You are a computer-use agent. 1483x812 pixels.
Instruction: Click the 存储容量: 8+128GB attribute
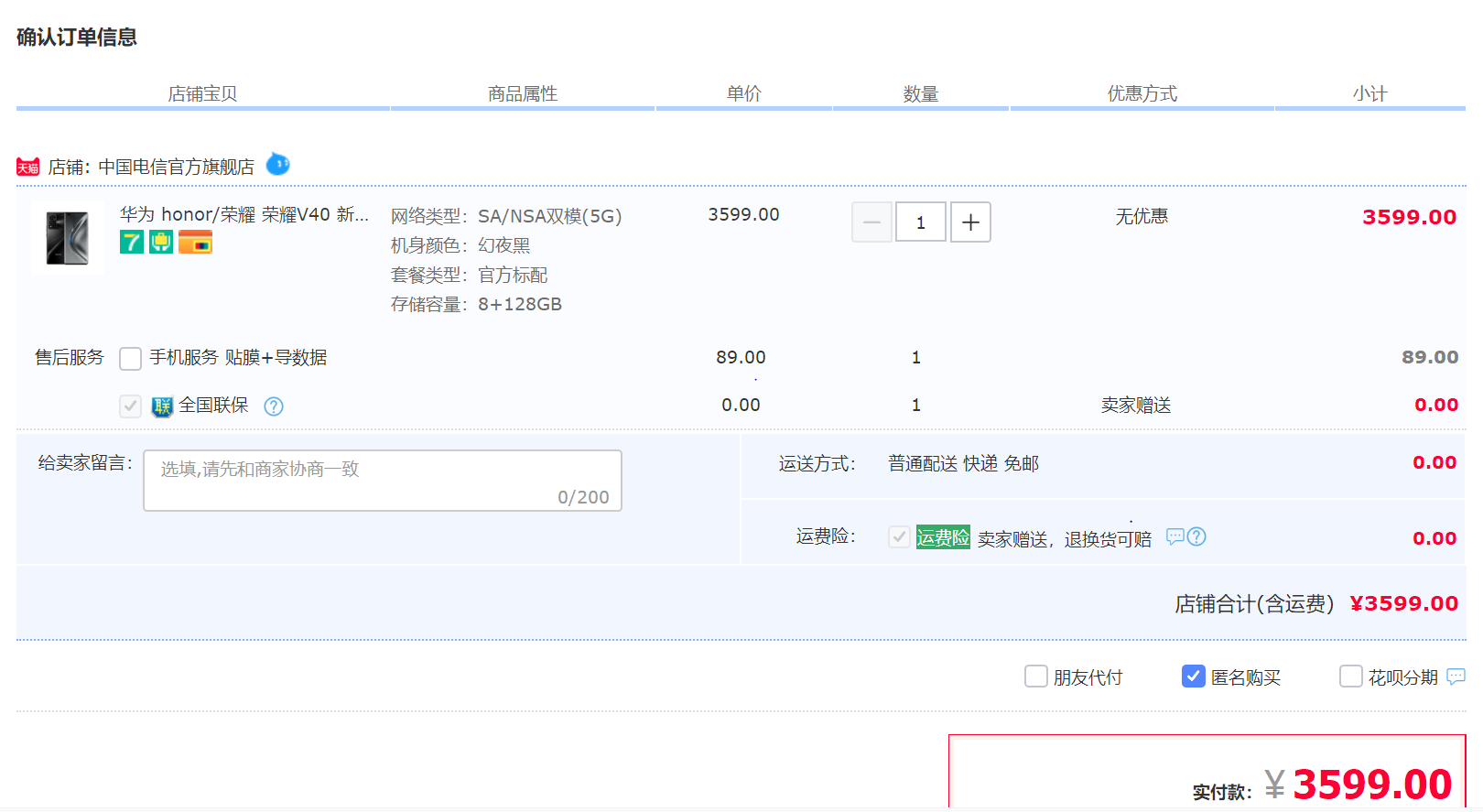pyautogui.click(x=477, y=304)
